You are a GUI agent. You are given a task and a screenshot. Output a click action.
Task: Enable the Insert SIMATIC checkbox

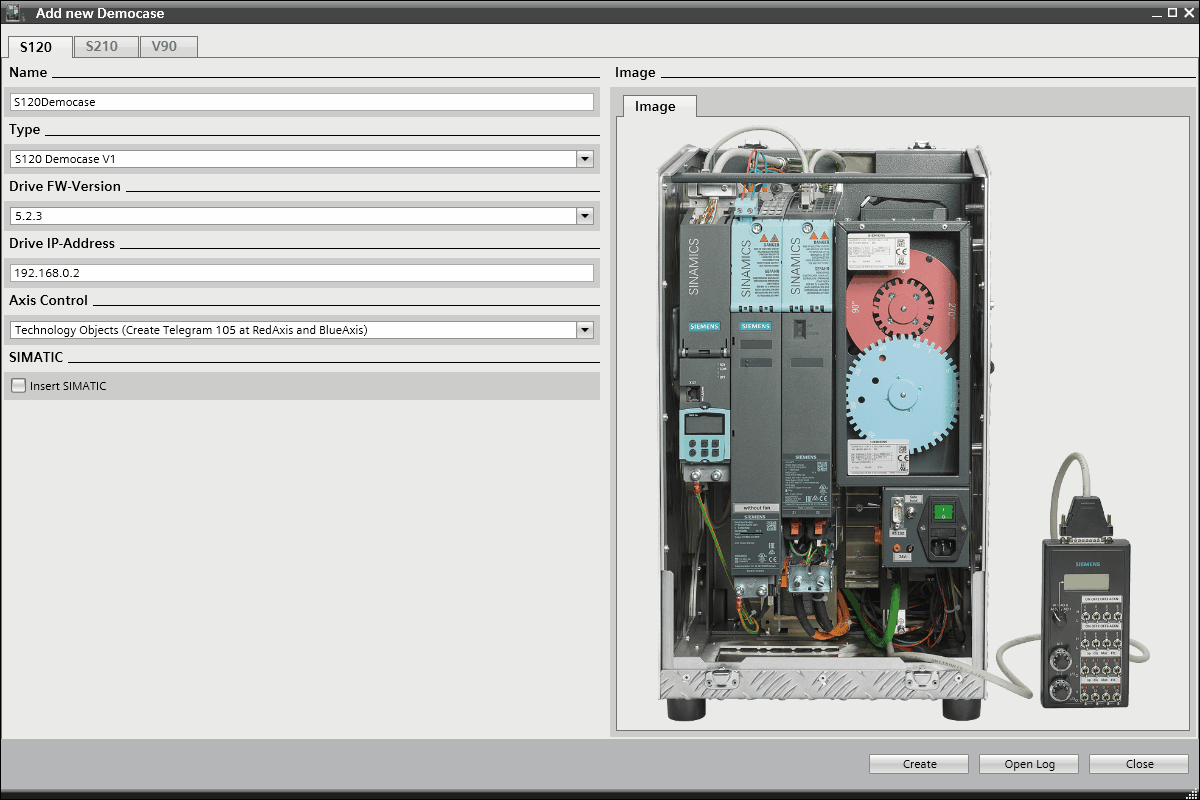(x=18, y=386)
